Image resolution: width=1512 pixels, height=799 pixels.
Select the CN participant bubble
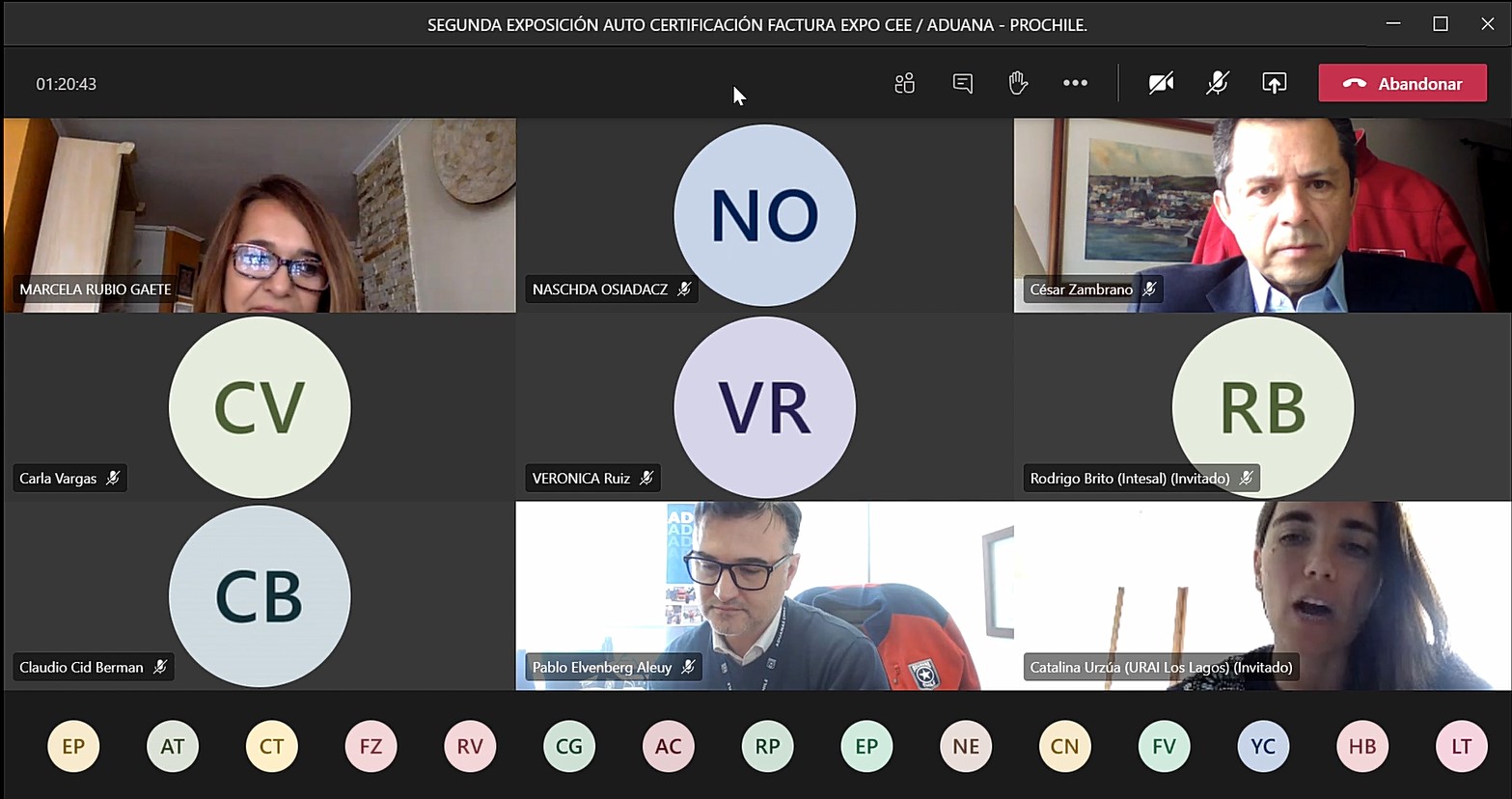(x=1065, y=746)
